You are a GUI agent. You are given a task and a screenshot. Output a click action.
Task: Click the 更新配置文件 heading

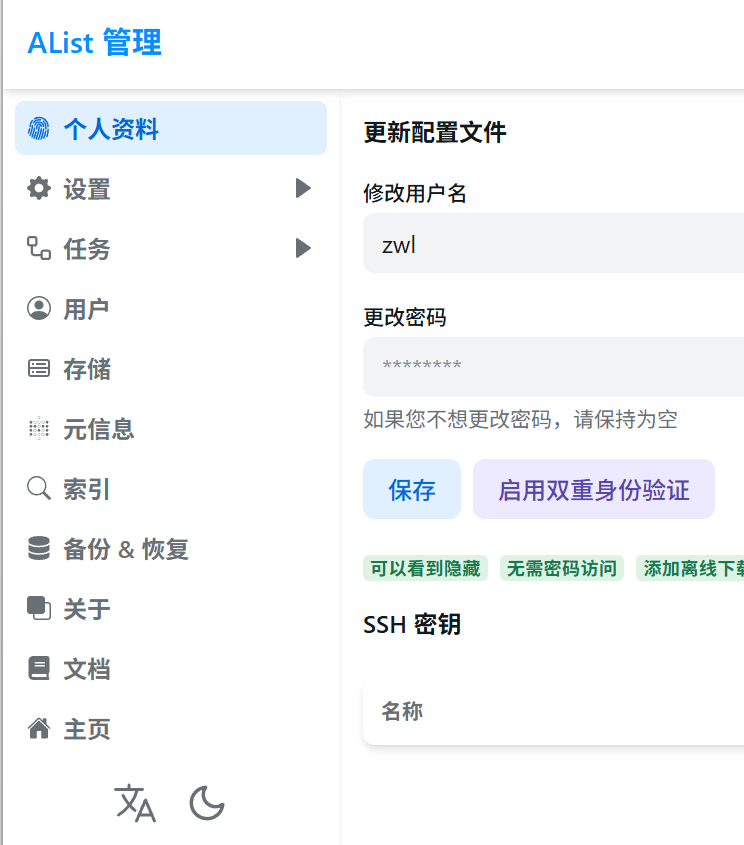click(x=435, y=133)
